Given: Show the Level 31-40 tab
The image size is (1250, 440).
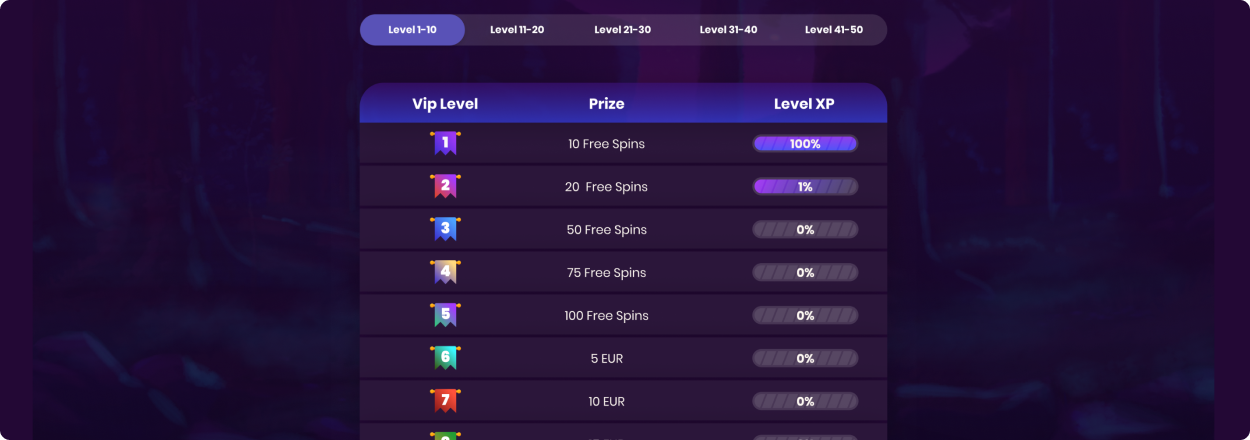Looking at the screenshot, I should click(728, 30).
